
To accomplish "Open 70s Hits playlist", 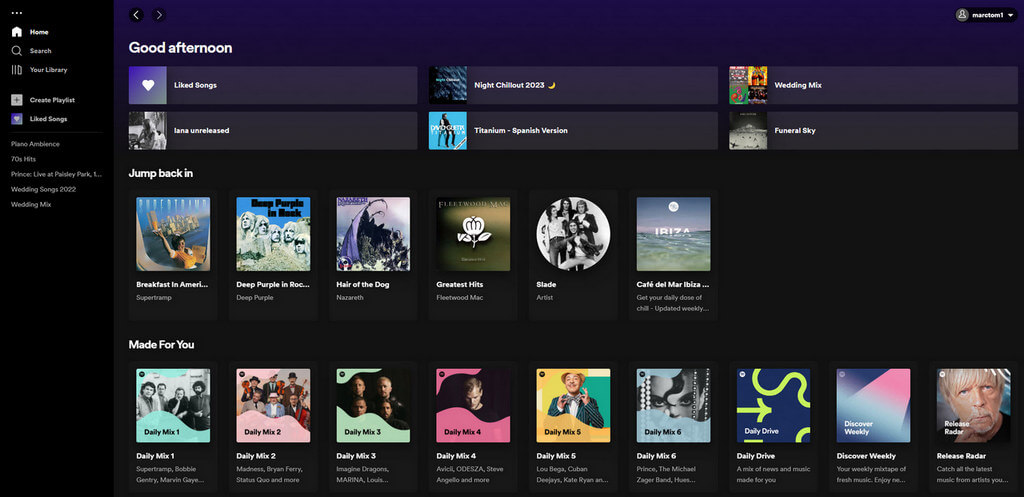I will tap(24, 159).
